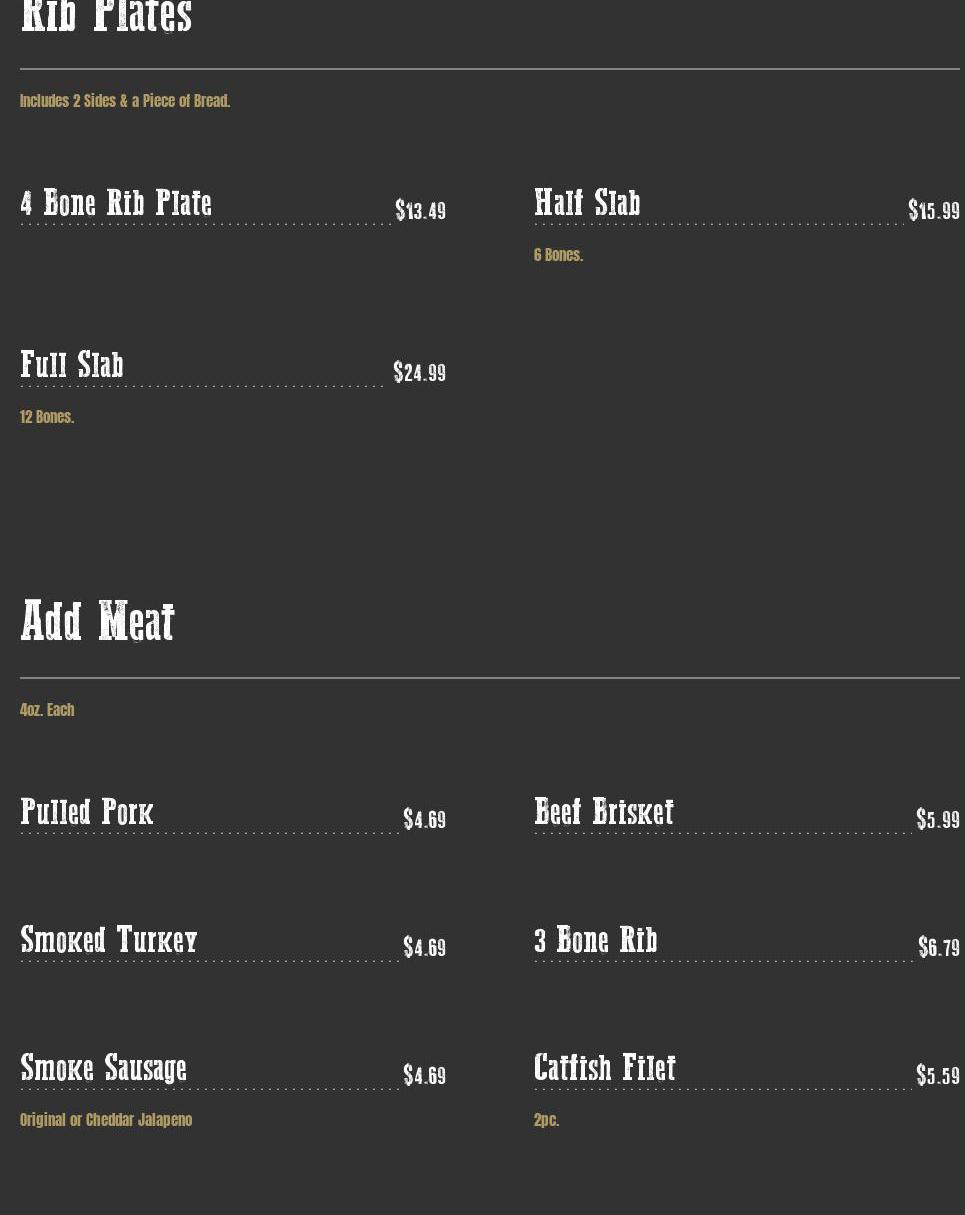The image size is (965, 1215).
Task: Click "Original or Cheddar Jalapeno" description
Action: pos(106,1120)
